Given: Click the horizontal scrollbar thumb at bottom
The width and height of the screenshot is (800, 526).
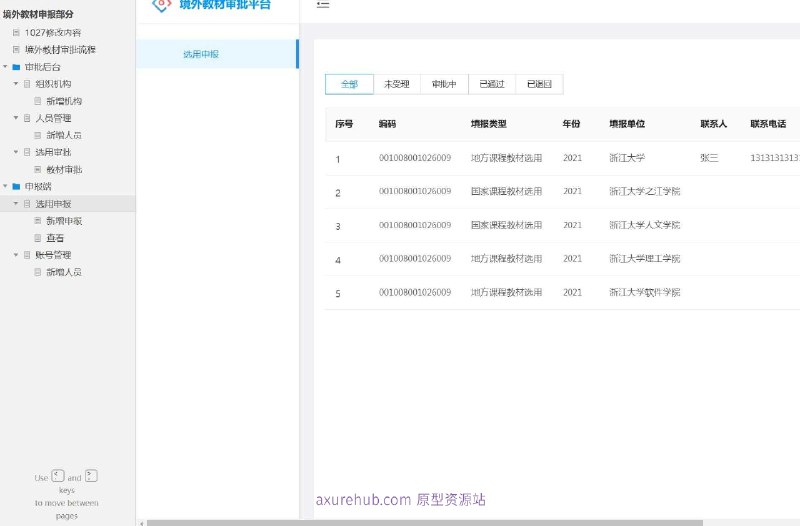Looking at the screenshot, I should tap(424, 523).
